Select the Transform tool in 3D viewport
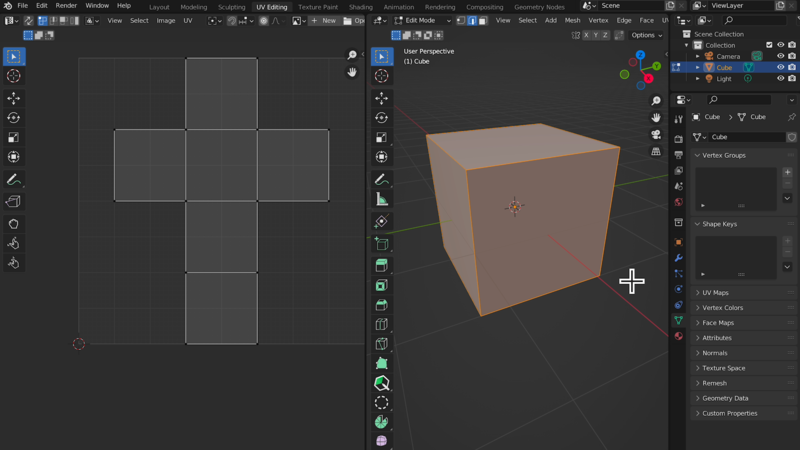The image size is (800, 450). 382,157
